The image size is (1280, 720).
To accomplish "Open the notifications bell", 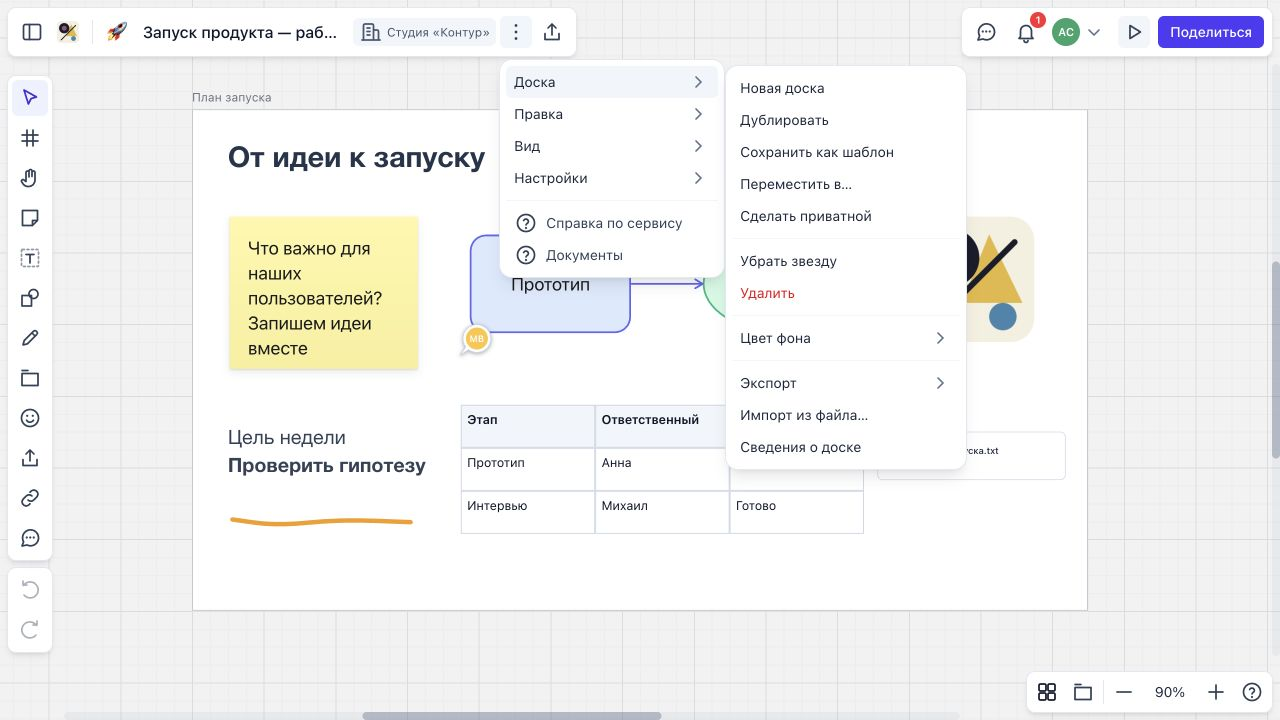I will (x=1026, y=32).
